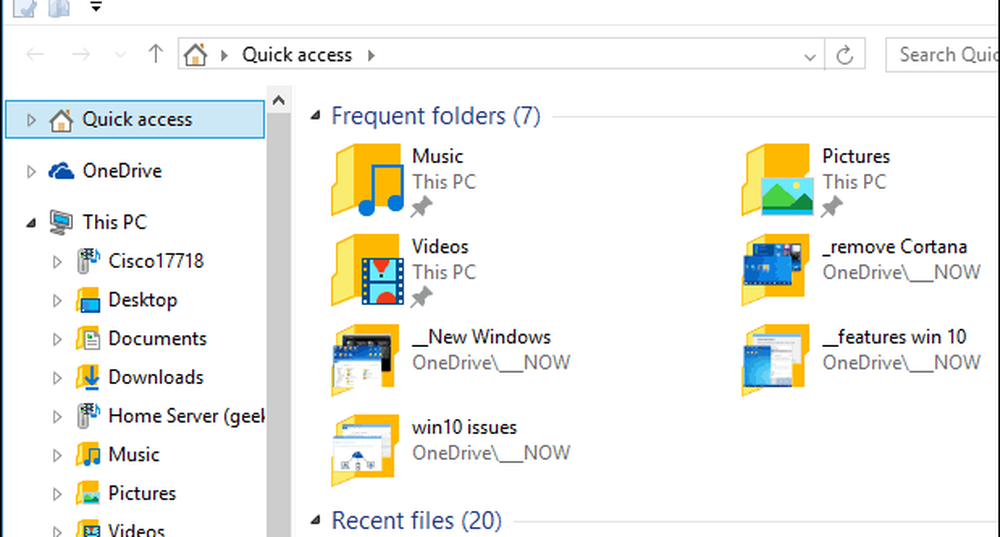Viewport: 1000px width, 537px height.
Task: Open the Music folder icon in Frequent folders
Action: 365,180
